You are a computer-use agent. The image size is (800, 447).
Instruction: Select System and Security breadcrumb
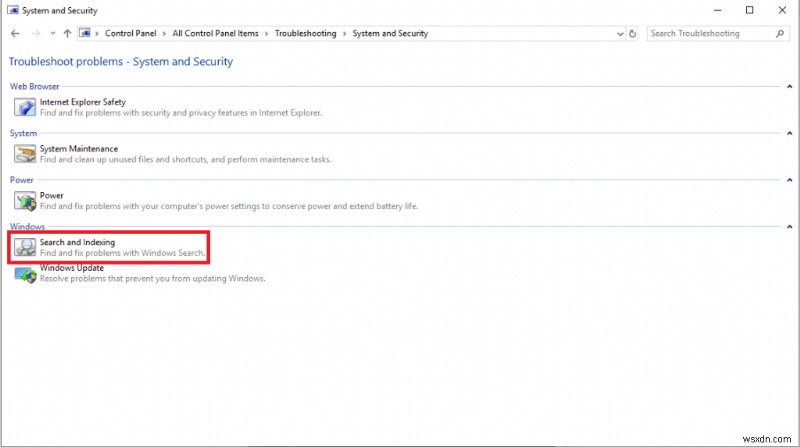click(390, 33)
